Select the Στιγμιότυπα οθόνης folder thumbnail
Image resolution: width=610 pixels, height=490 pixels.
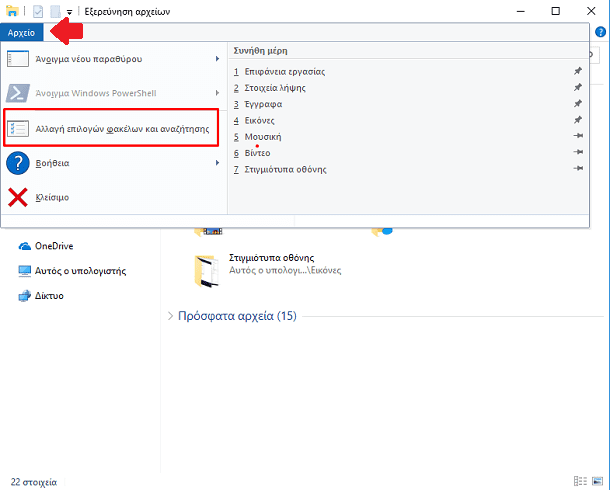tap(205, 271)
